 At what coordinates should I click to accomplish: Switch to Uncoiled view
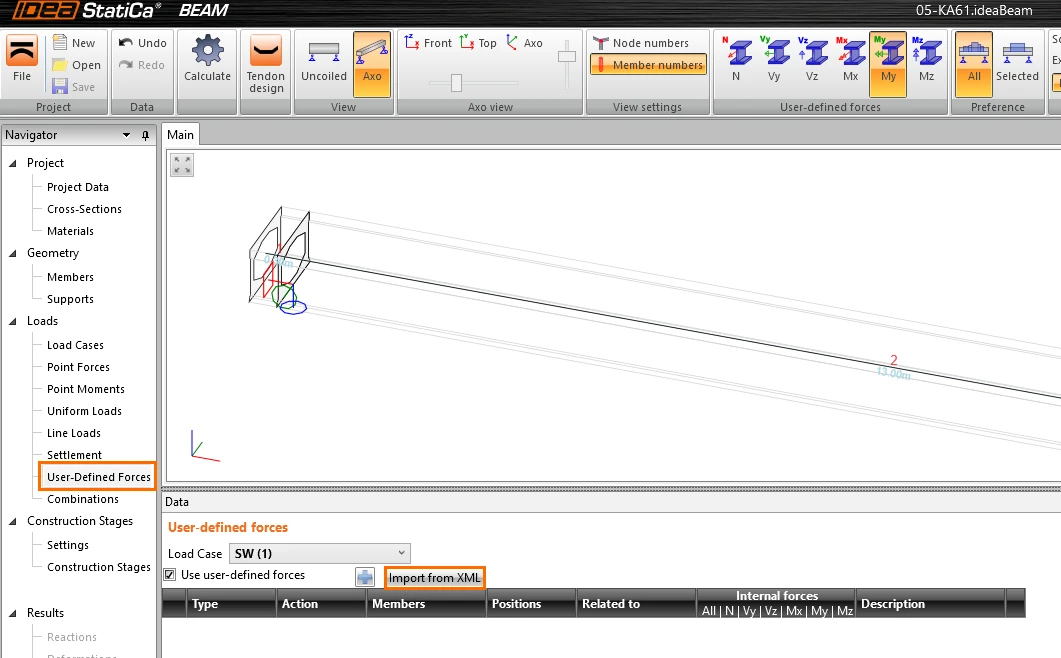(x=323, y=64)
